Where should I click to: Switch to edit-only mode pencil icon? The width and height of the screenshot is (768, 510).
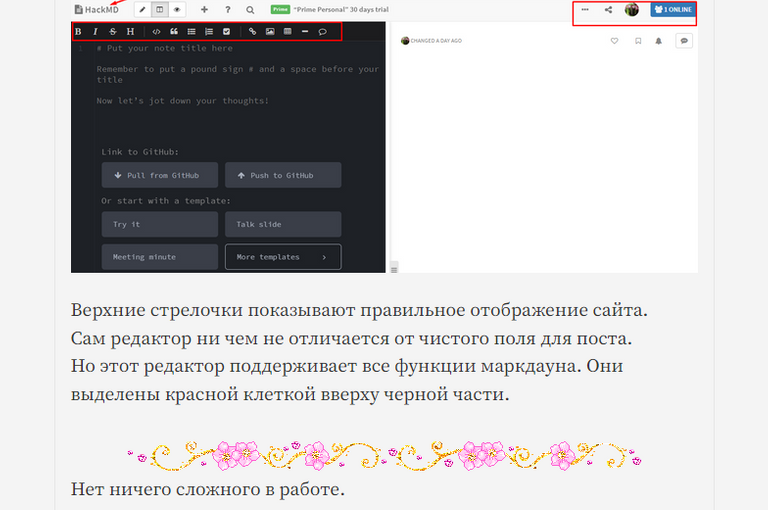[x=143, y=9]
